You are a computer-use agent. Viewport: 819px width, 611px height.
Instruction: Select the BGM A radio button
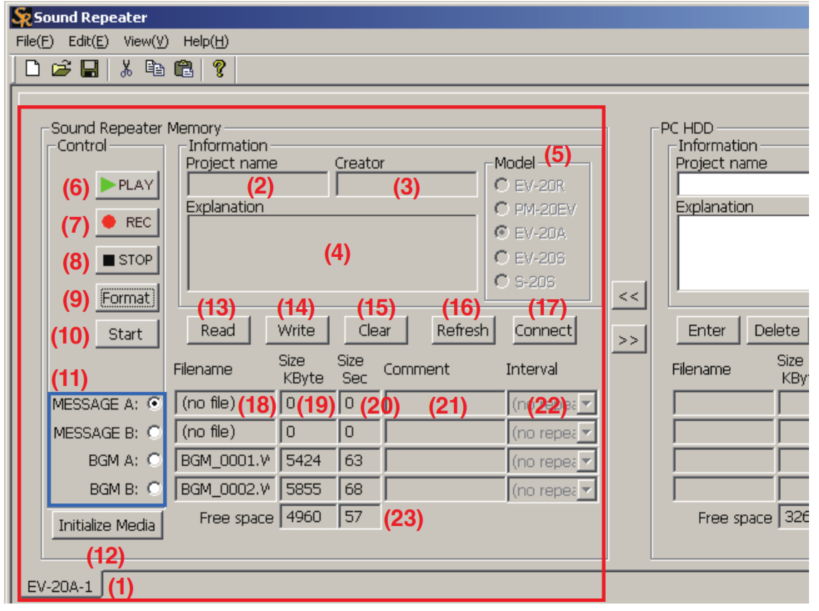click(x=154, y=460)
